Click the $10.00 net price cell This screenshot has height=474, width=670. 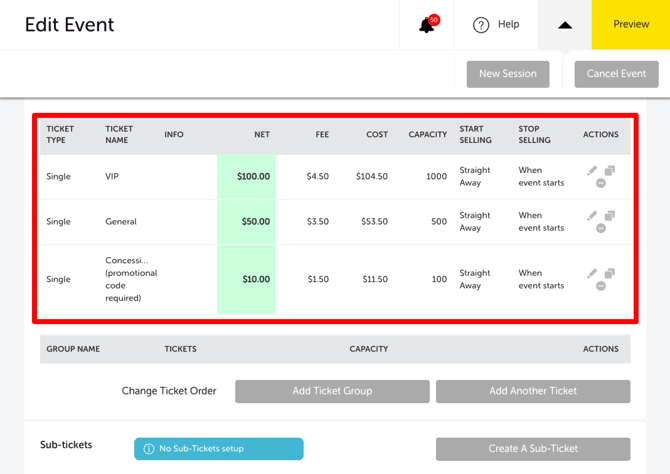tap(247, 280)
